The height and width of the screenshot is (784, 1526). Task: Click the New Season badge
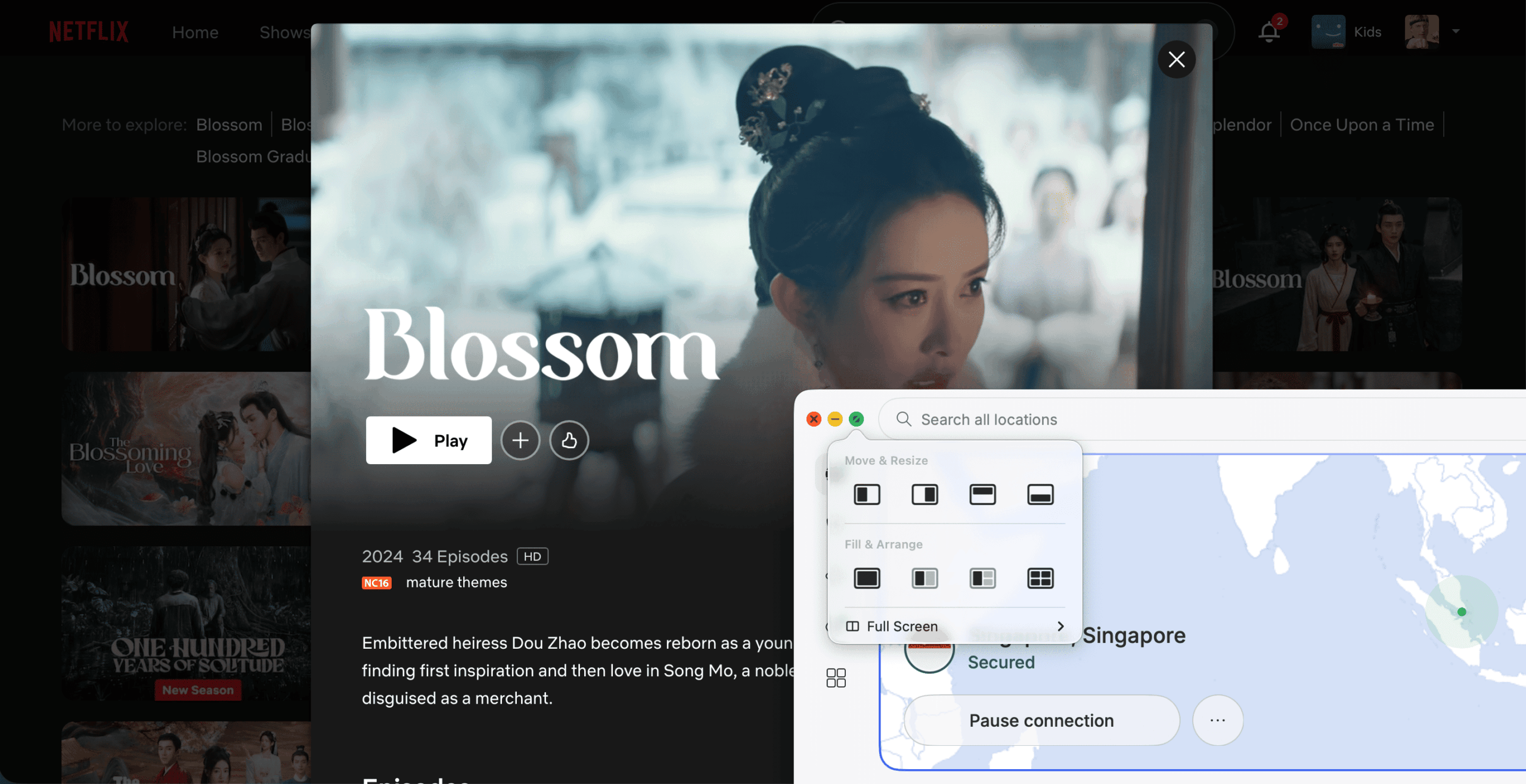coord(198,690)
